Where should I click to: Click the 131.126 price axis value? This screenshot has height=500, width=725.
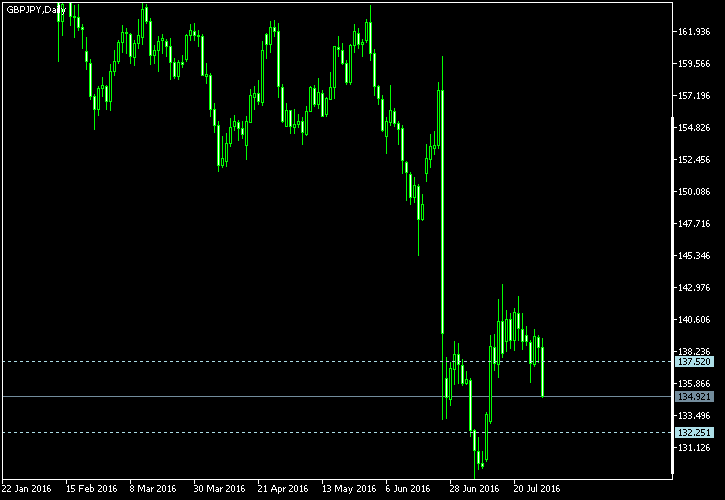[694, 448]
